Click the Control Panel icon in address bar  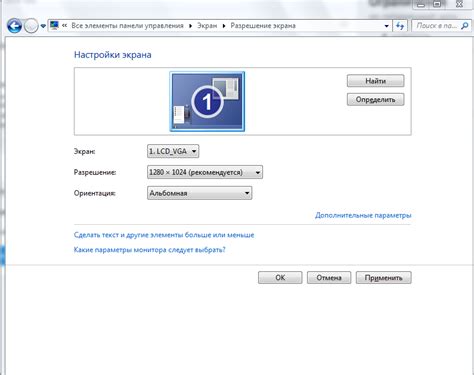[x=55, y=25]
